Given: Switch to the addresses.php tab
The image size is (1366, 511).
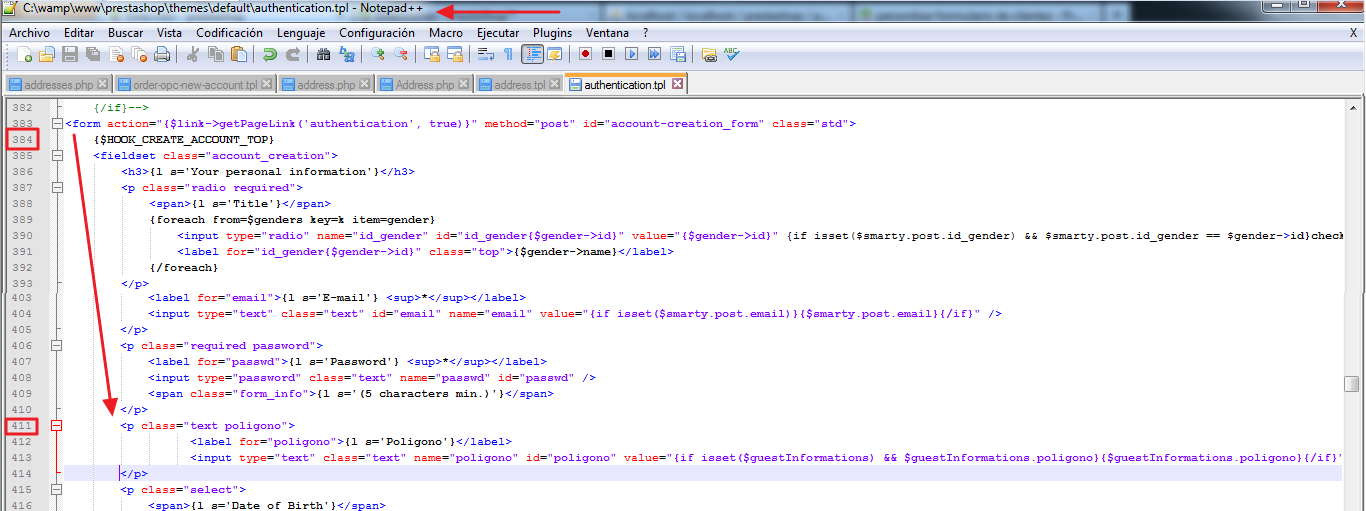Looking at the screenshot, I should click(x=58, y=85).
